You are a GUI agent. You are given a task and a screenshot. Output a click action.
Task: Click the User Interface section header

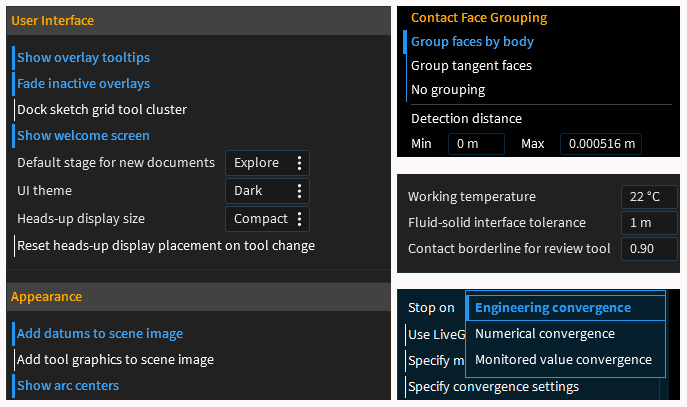coord(198,21)
